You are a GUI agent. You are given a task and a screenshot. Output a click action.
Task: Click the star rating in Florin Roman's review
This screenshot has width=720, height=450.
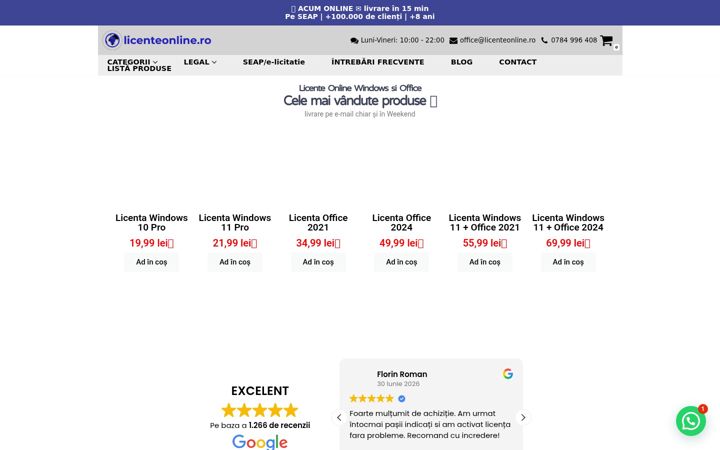371,399
